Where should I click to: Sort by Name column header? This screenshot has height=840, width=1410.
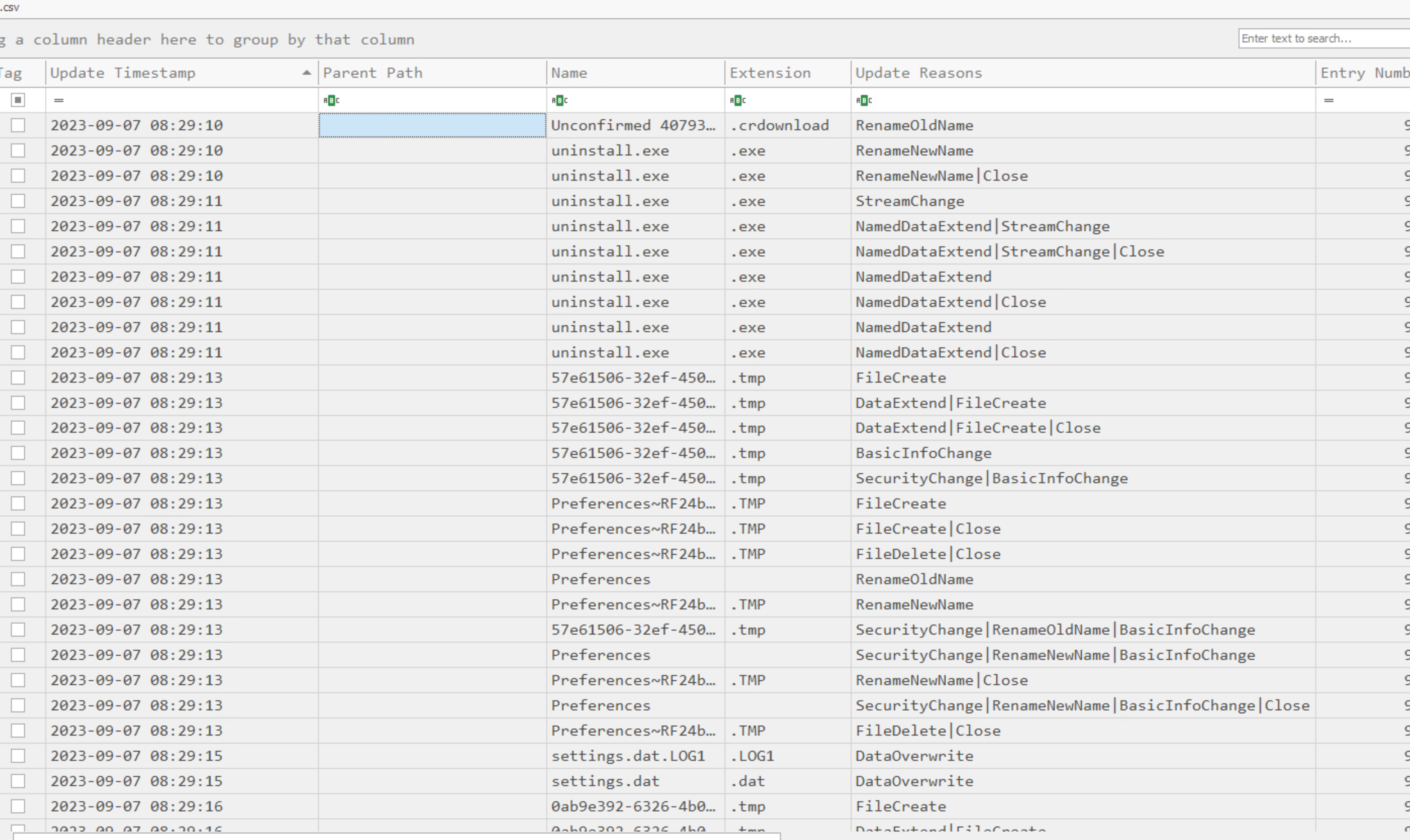pos(636,72)
